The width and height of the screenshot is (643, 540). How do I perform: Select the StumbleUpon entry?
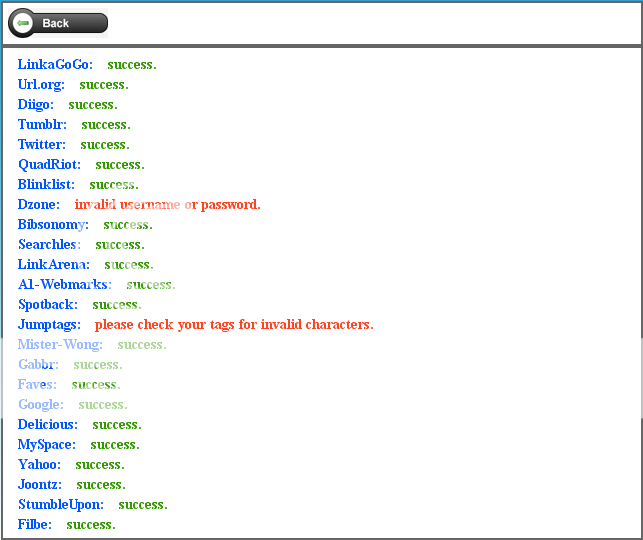point(61,505)
